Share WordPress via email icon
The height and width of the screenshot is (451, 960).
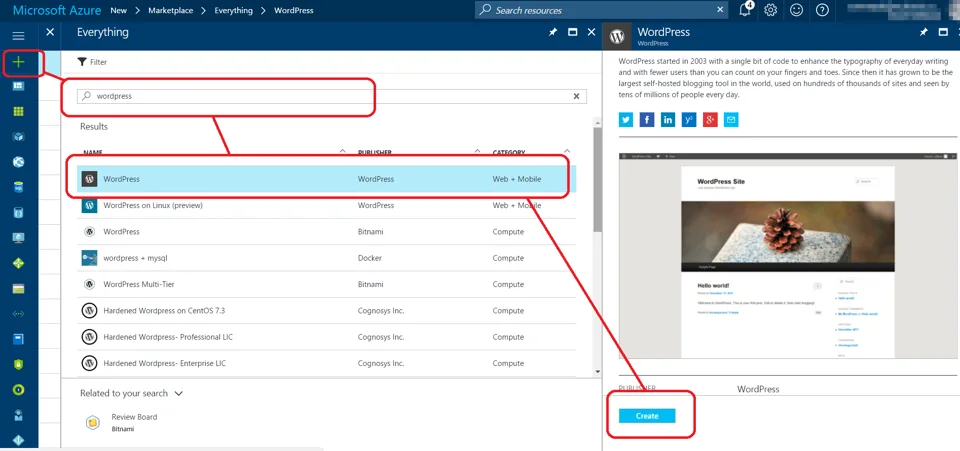pyautogui.click(x=731, y=119)
